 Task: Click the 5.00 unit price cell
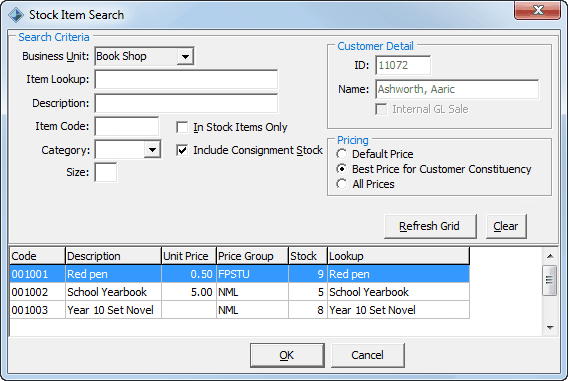point(189,292)
